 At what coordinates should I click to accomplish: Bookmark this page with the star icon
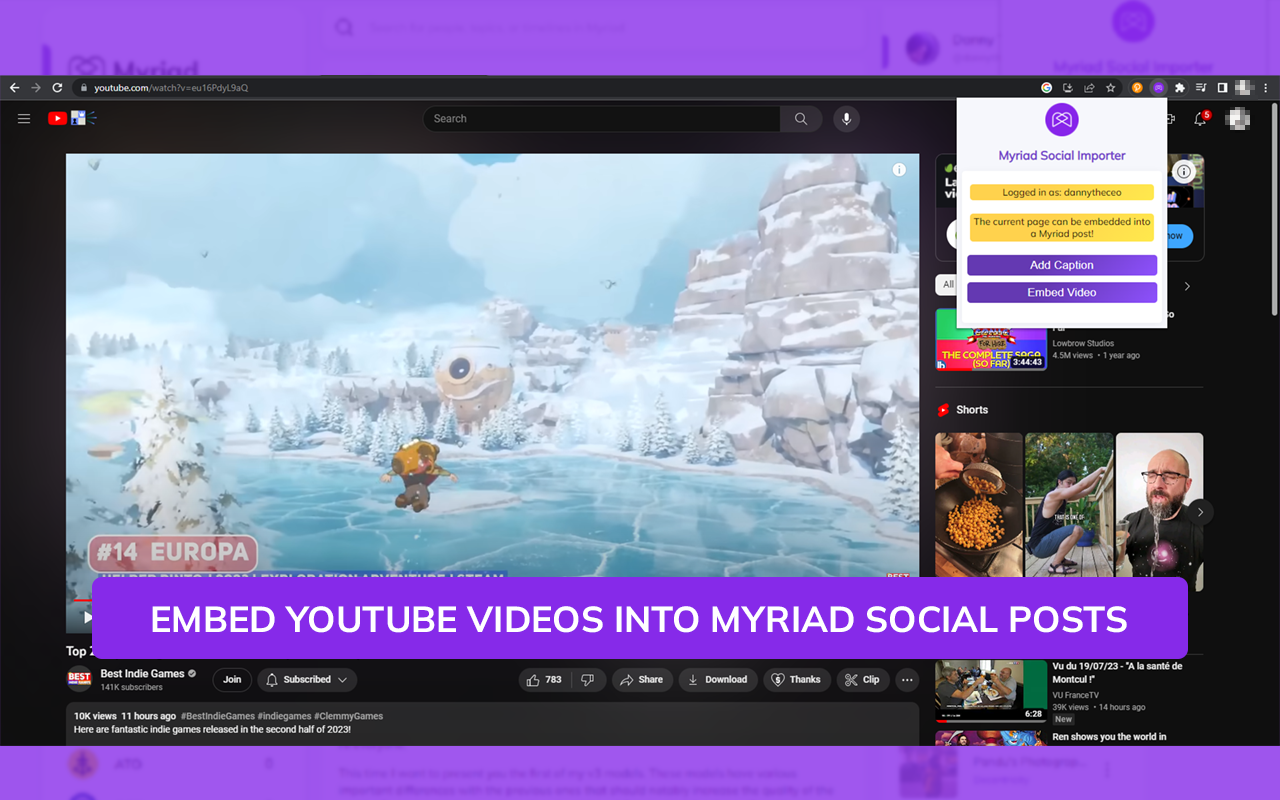[x=1110, y=88]
